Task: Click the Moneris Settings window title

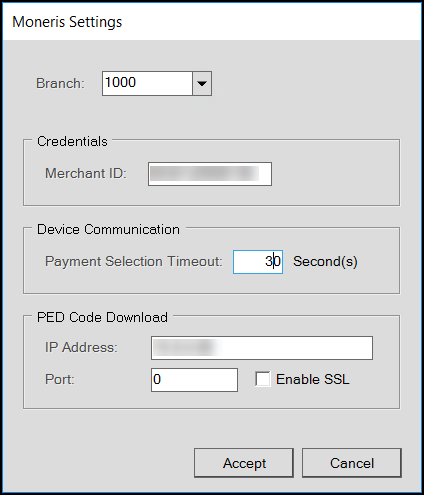Action: pyautogui.click(x=67, y=22)
